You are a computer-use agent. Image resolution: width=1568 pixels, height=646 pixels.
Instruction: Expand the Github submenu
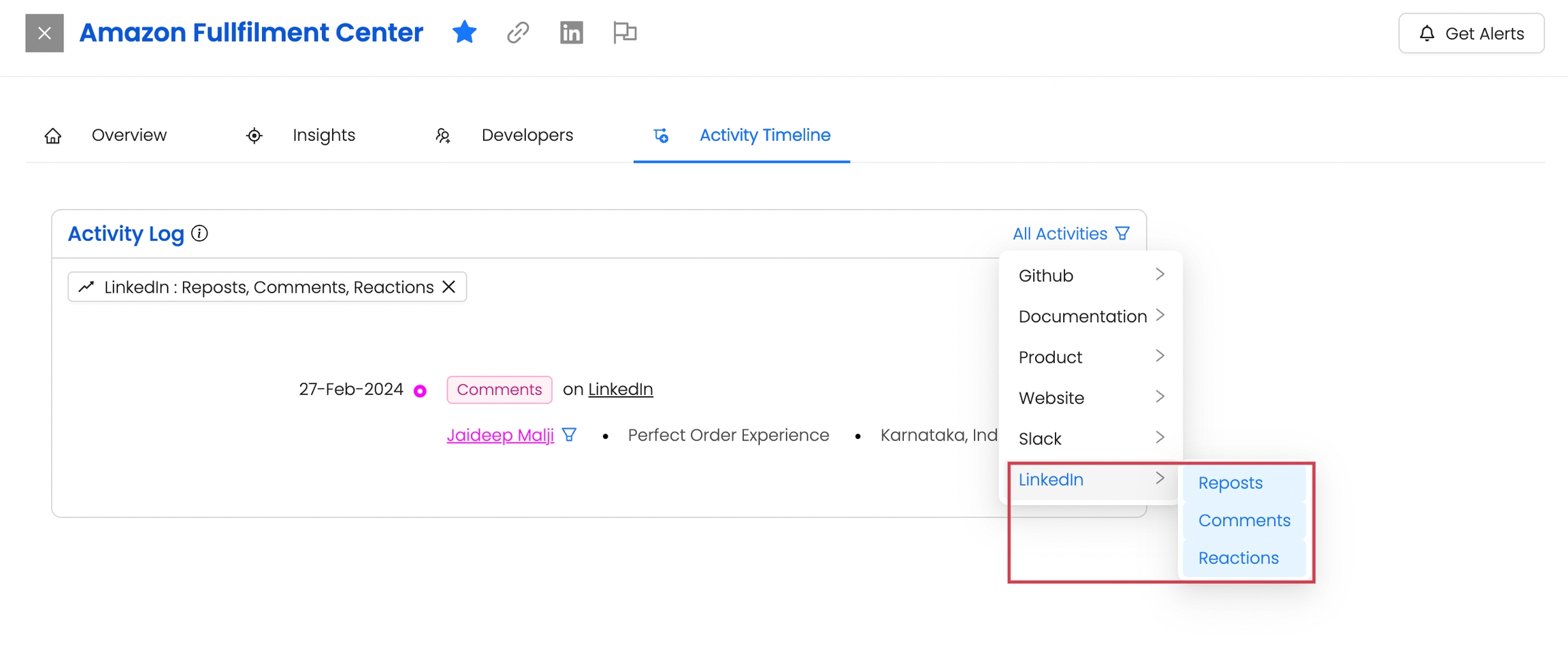(1091, 275)
